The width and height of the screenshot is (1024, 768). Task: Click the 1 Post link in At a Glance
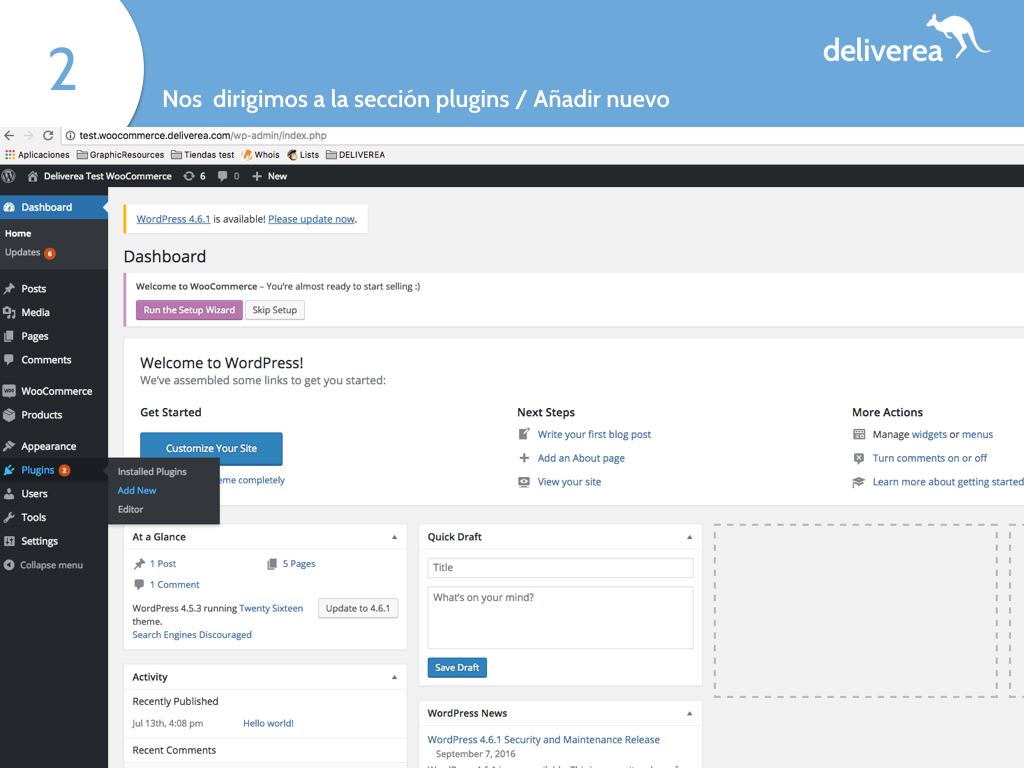pyautogui.click(x=163, y=564)
